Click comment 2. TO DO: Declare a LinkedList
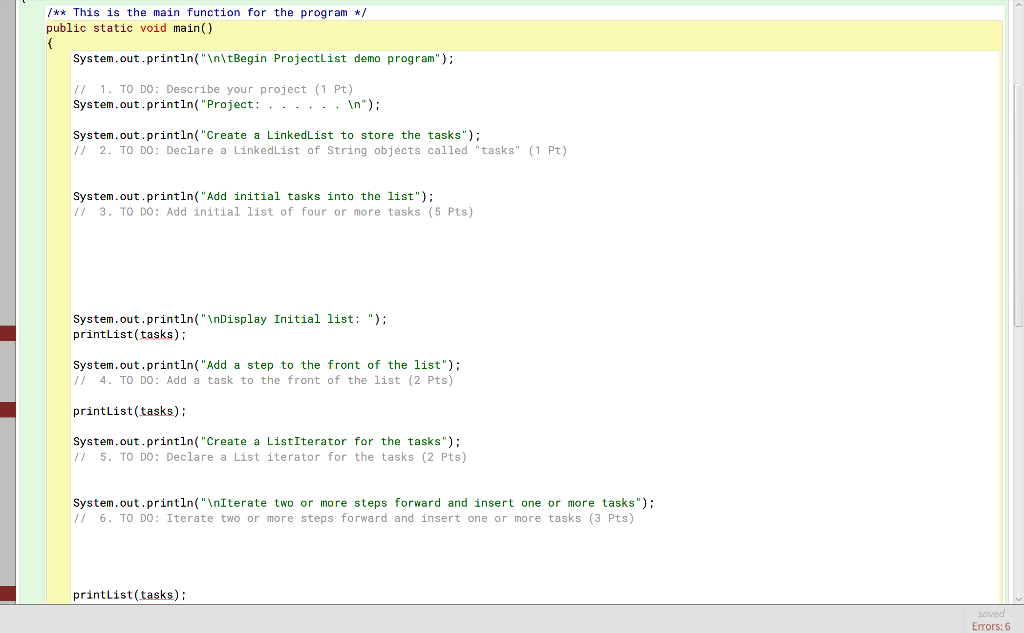This screenshot has height=633, width=1024. point(320,150)
